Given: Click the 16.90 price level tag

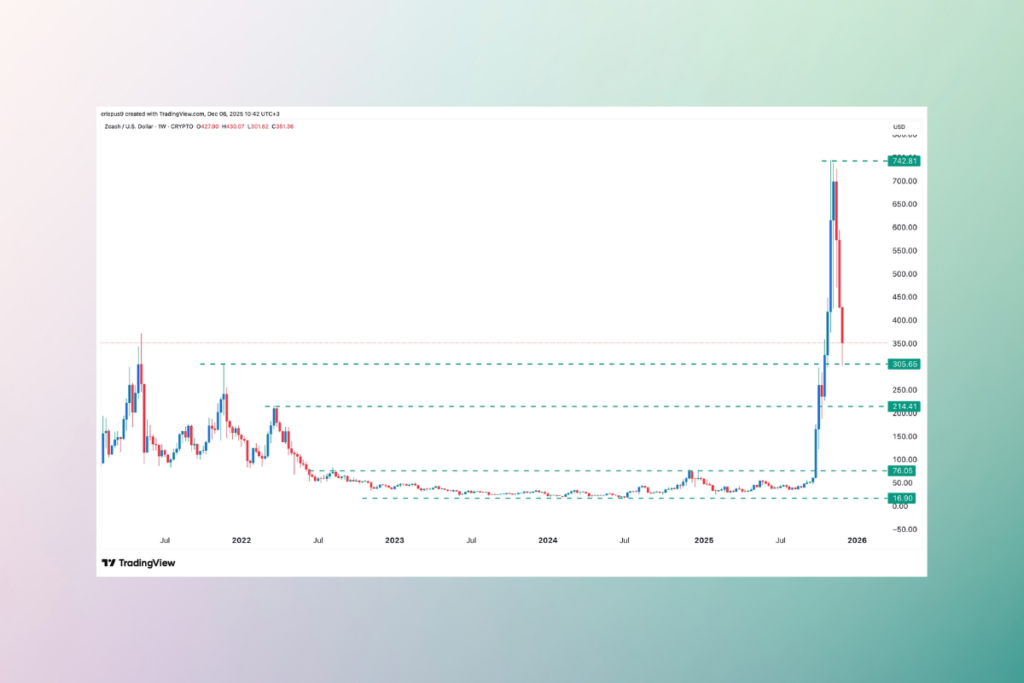Looking at the screenshot, I should 901,497.
